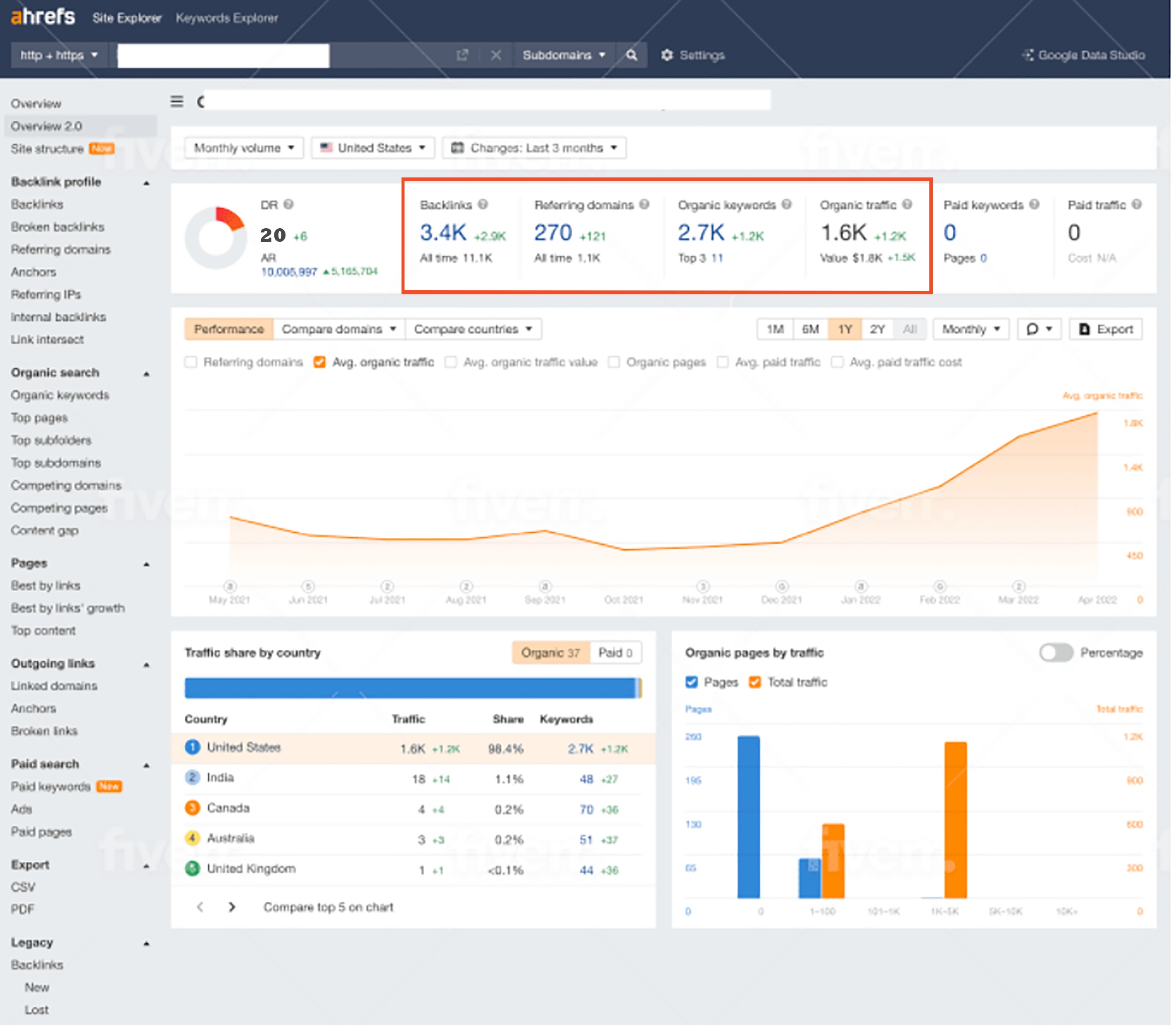Image resolution: width=1176 pixels, height=1025 pixels.
Task: Uncheck Avg. organic traffic checkbox
Action: tap(320, 362)
